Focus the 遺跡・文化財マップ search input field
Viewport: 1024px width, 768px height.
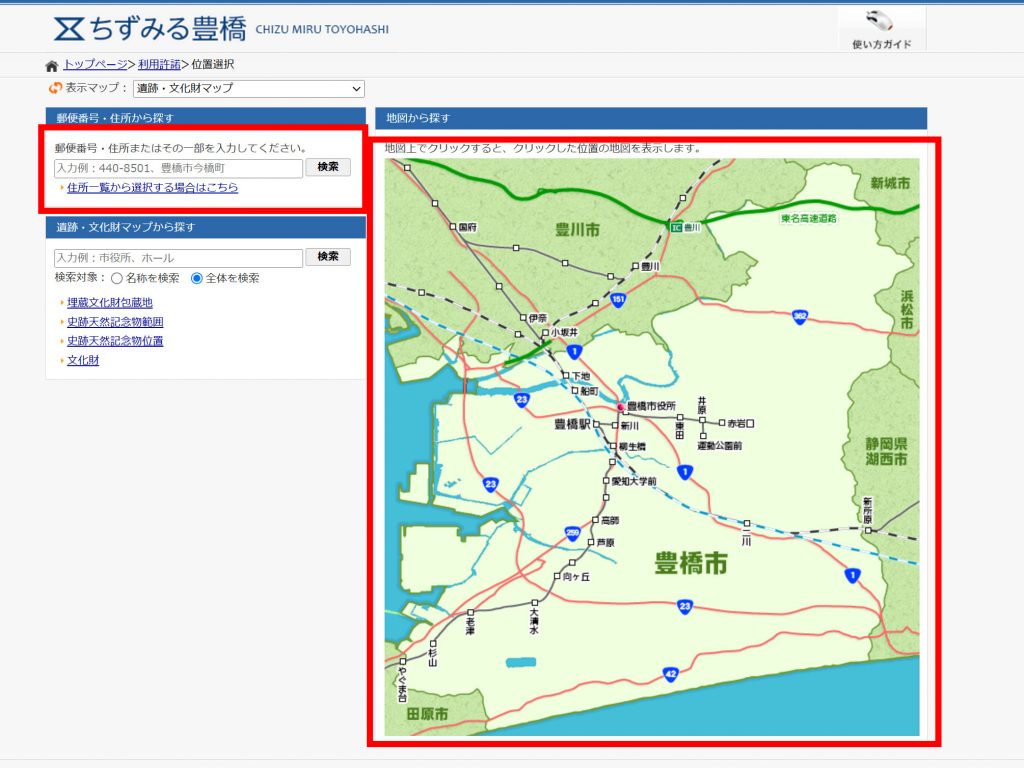pos(178,257)
